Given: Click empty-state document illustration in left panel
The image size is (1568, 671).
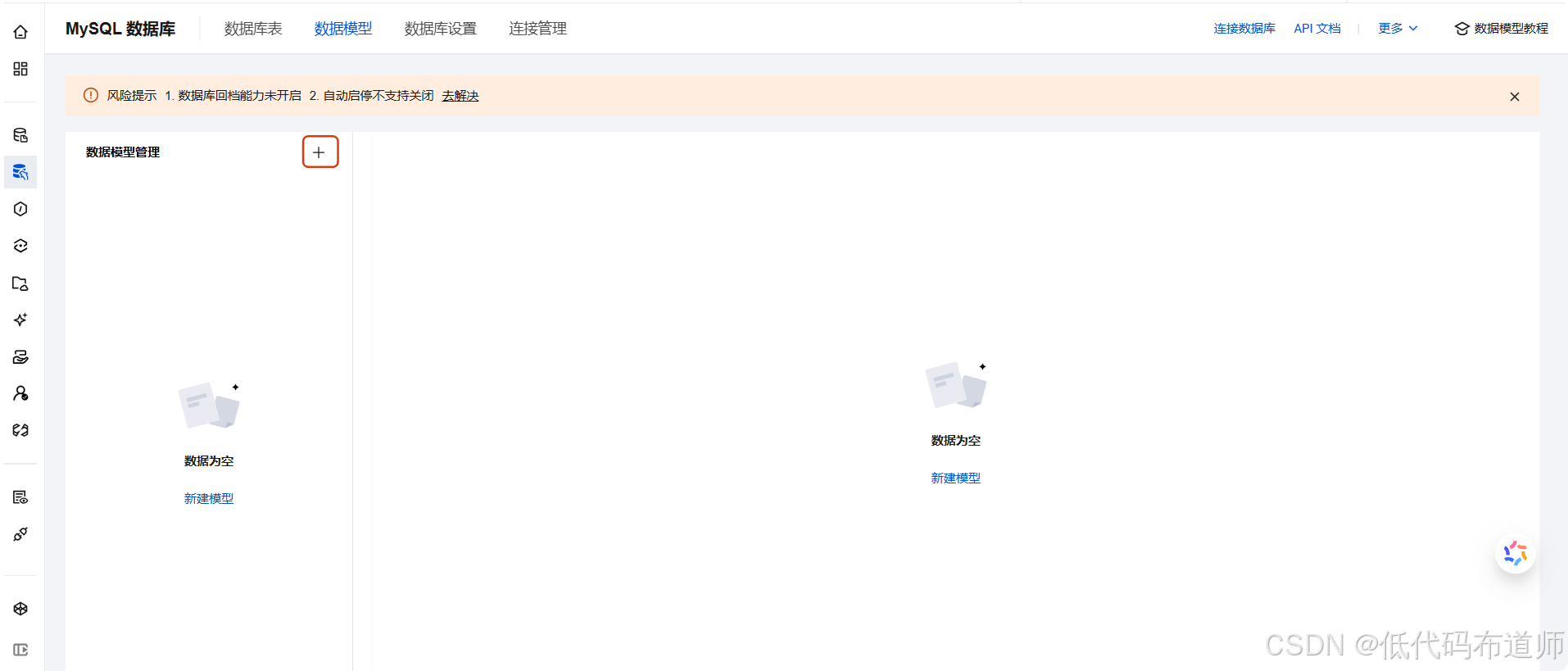Looking at the screenshot, I should point(209,405).
